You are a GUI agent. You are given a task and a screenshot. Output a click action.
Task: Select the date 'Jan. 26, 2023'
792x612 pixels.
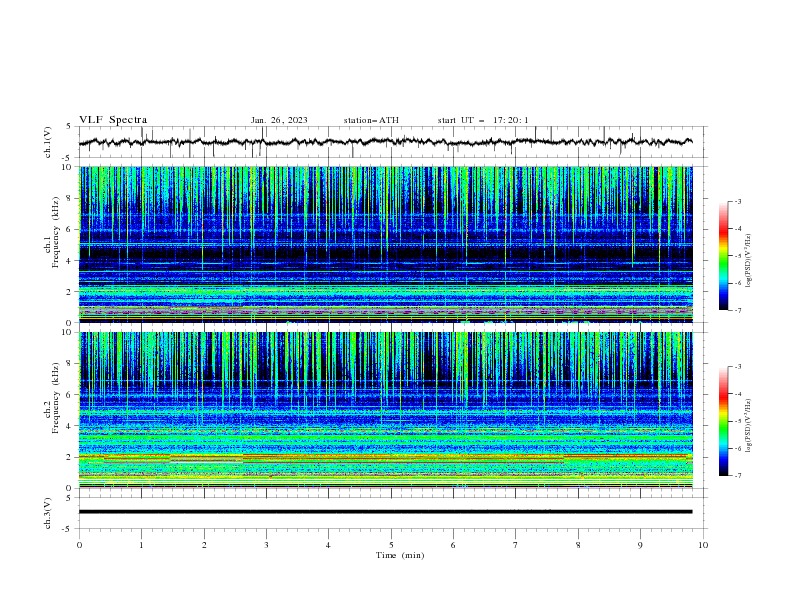coord(279,120)
